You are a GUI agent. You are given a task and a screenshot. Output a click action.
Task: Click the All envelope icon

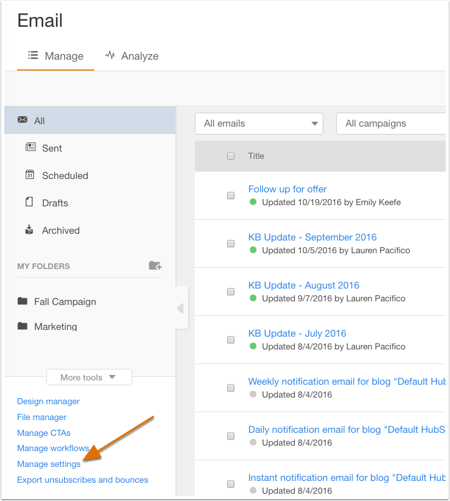pyautogui.click(x=22, y=120)
